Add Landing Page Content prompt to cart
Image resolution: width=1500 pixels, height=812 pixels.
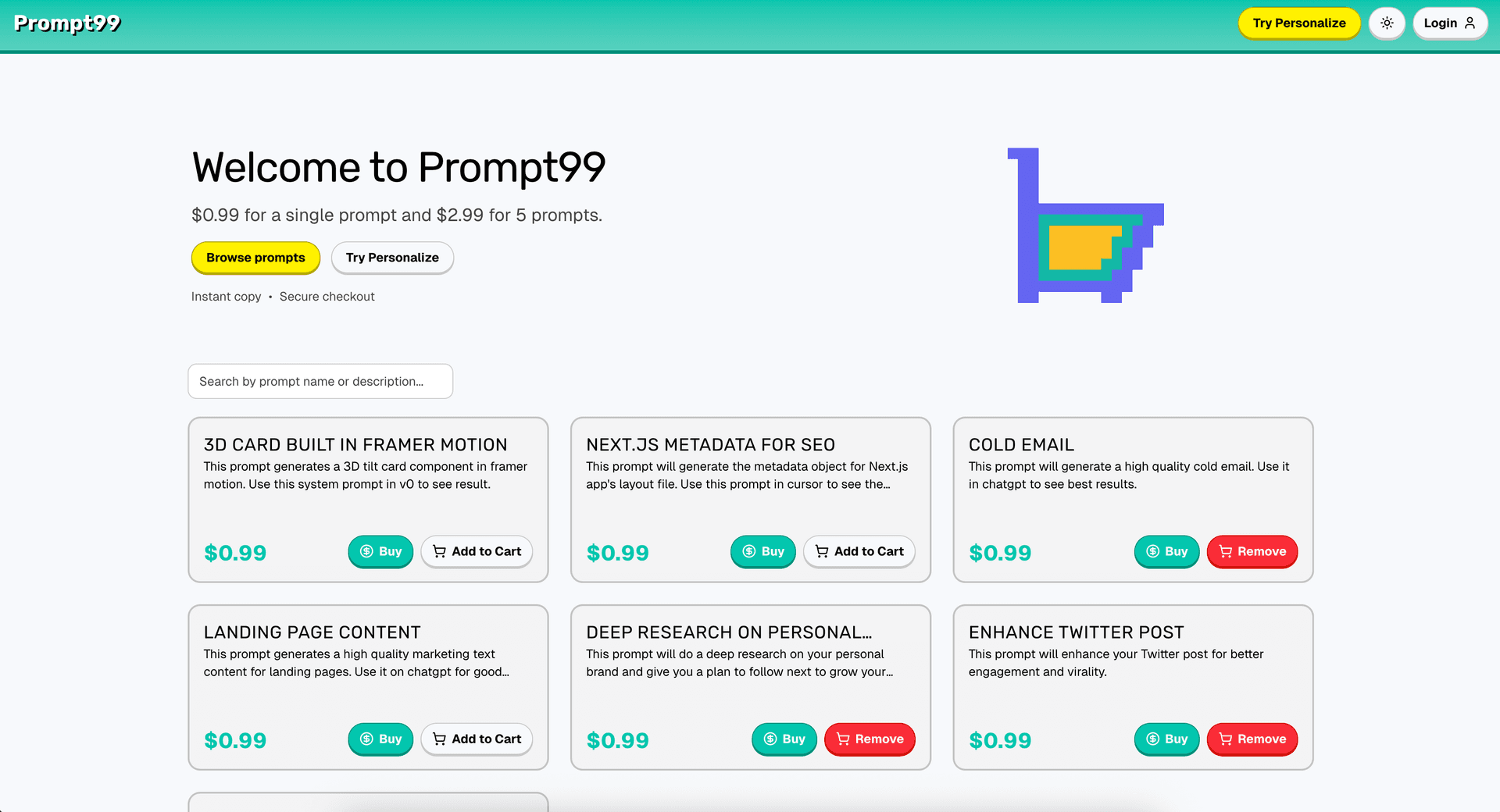click(x=477, y=739)
